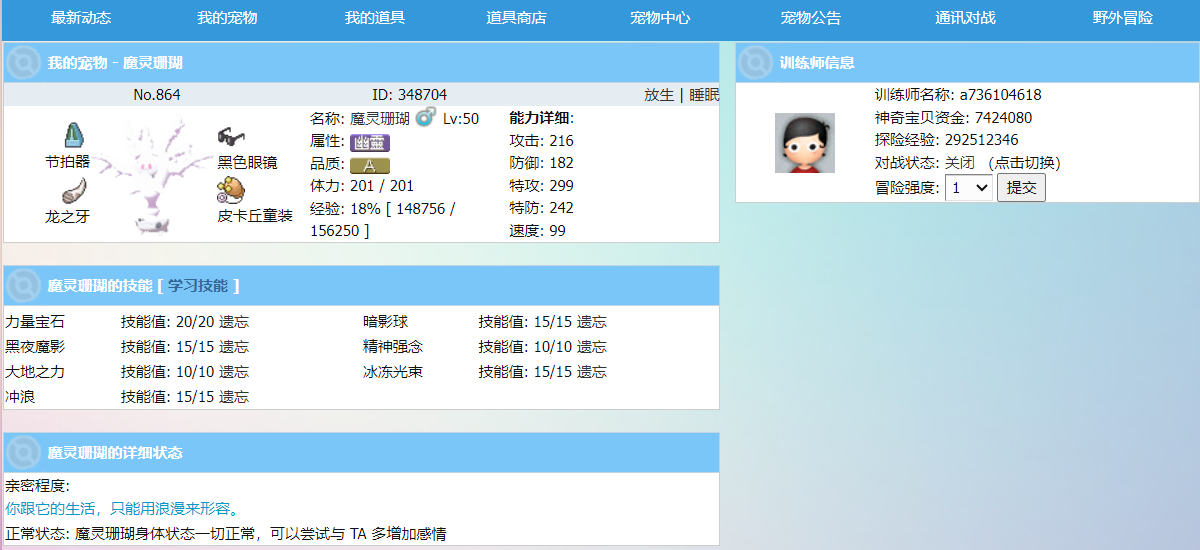
Task: Click the pokeball icon in 技能 header
Action: coord(23,286)
